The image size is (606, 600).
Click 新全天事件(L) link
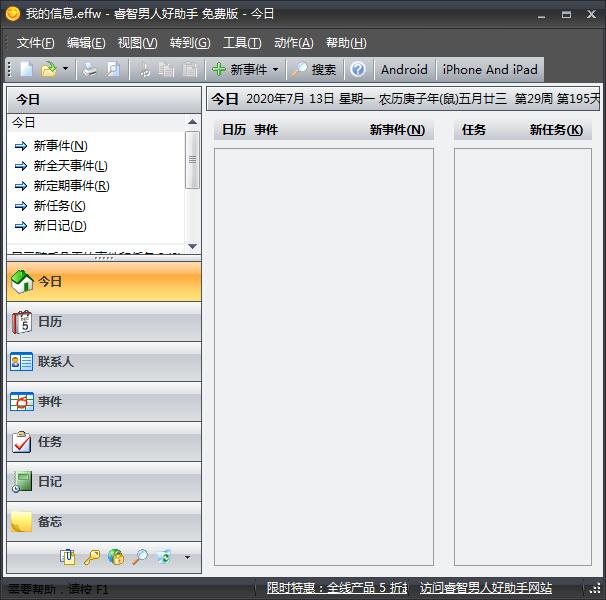(71, 166)
